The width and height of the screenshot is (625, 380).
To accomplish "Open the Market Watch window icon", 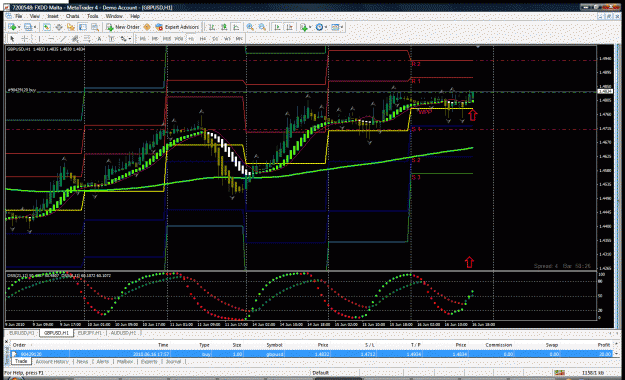I will [x=47, y=27].
